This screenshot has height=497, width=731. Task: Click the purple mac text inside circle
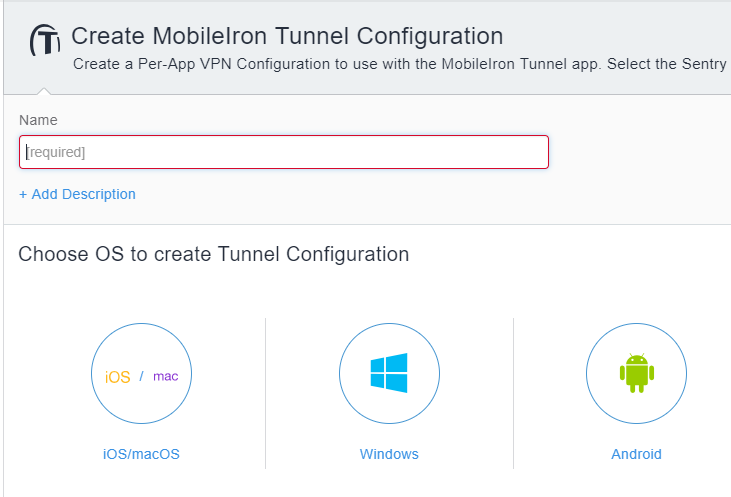(x=166, y=376)
